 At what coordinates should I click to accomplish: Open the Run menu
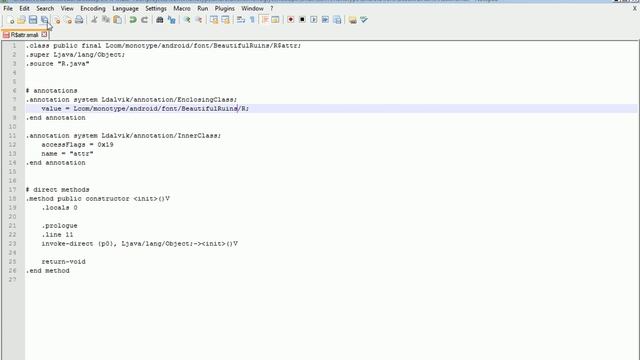click(202, 8)
